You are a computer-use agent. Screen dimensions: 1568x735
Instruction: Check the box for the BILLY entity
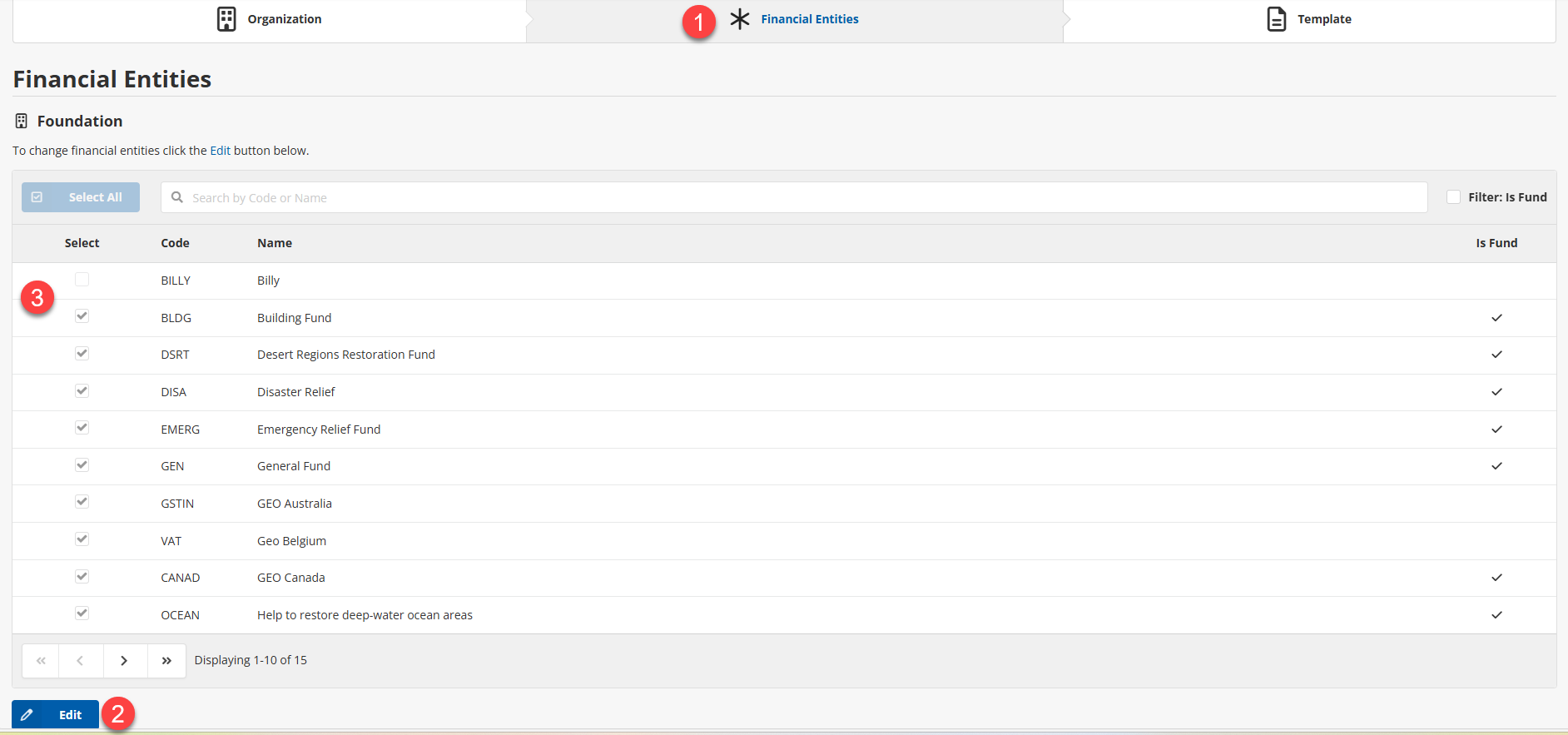82,280
